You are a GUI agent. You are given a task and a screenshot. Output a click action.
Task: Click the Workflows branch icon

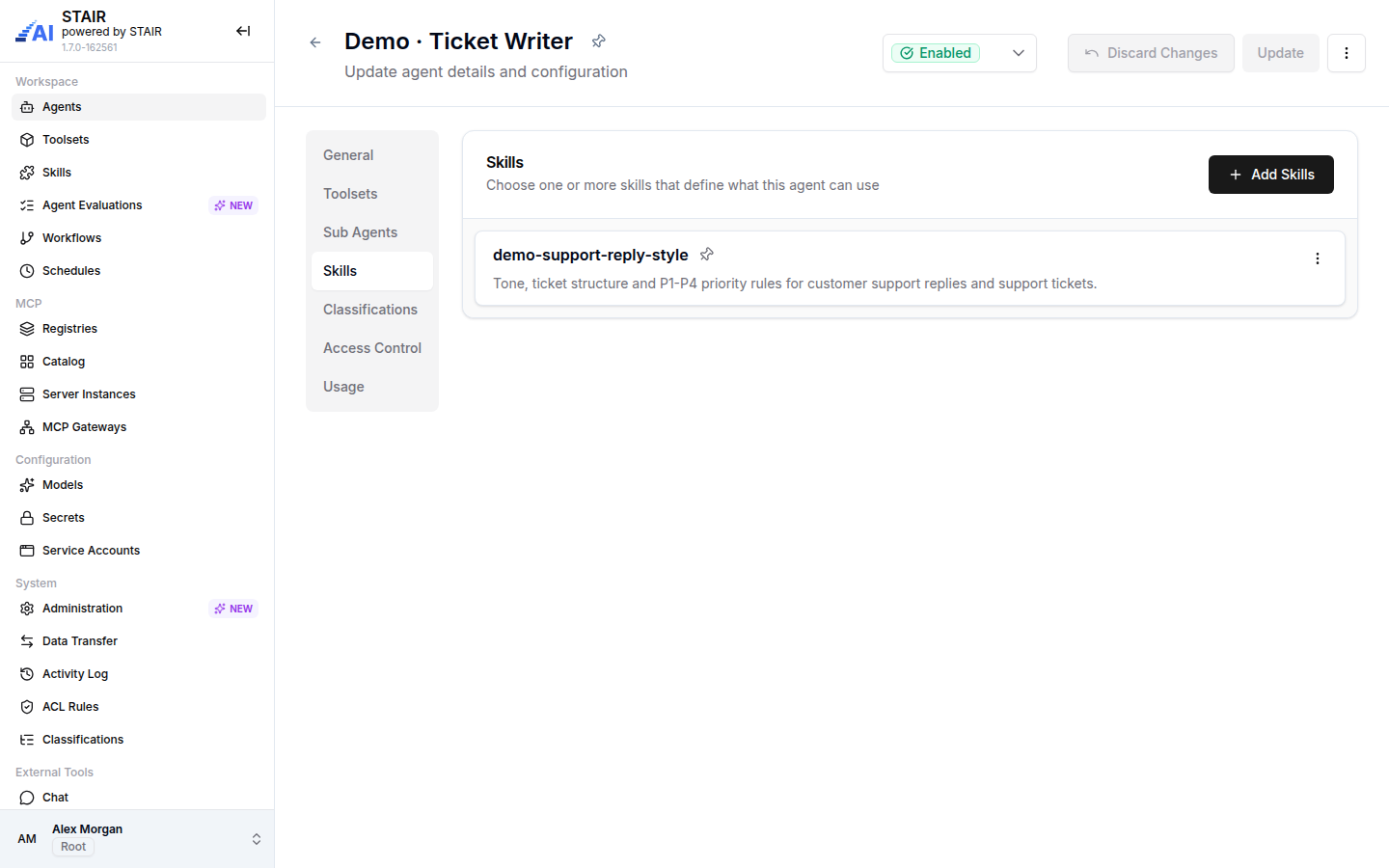click(x=27, y=238)
